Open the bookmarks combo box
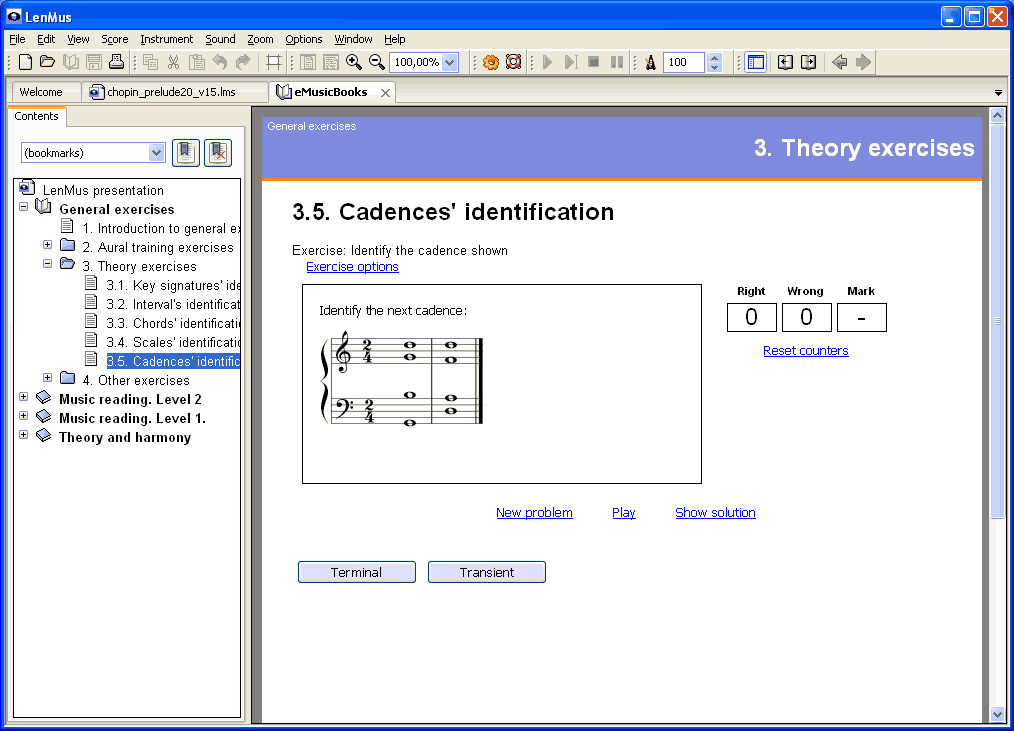Screen dimensions: 1014x731 pos(93,153)
